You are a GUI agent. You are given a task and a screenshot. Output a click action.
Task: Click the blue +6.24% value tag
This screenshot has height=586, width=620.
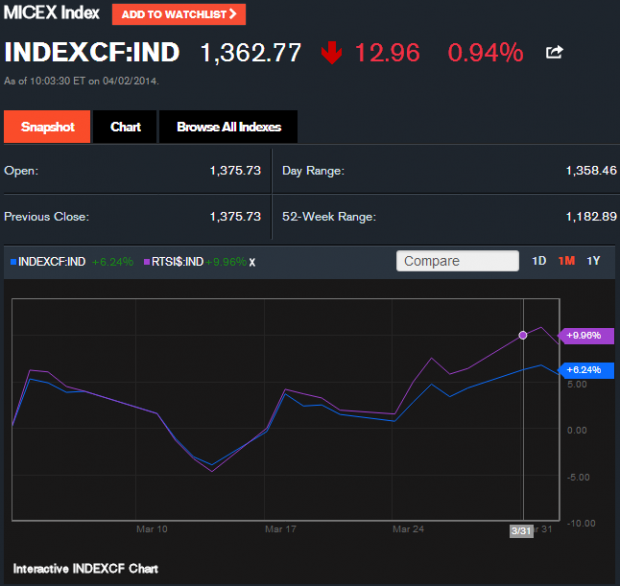point(583,369)
